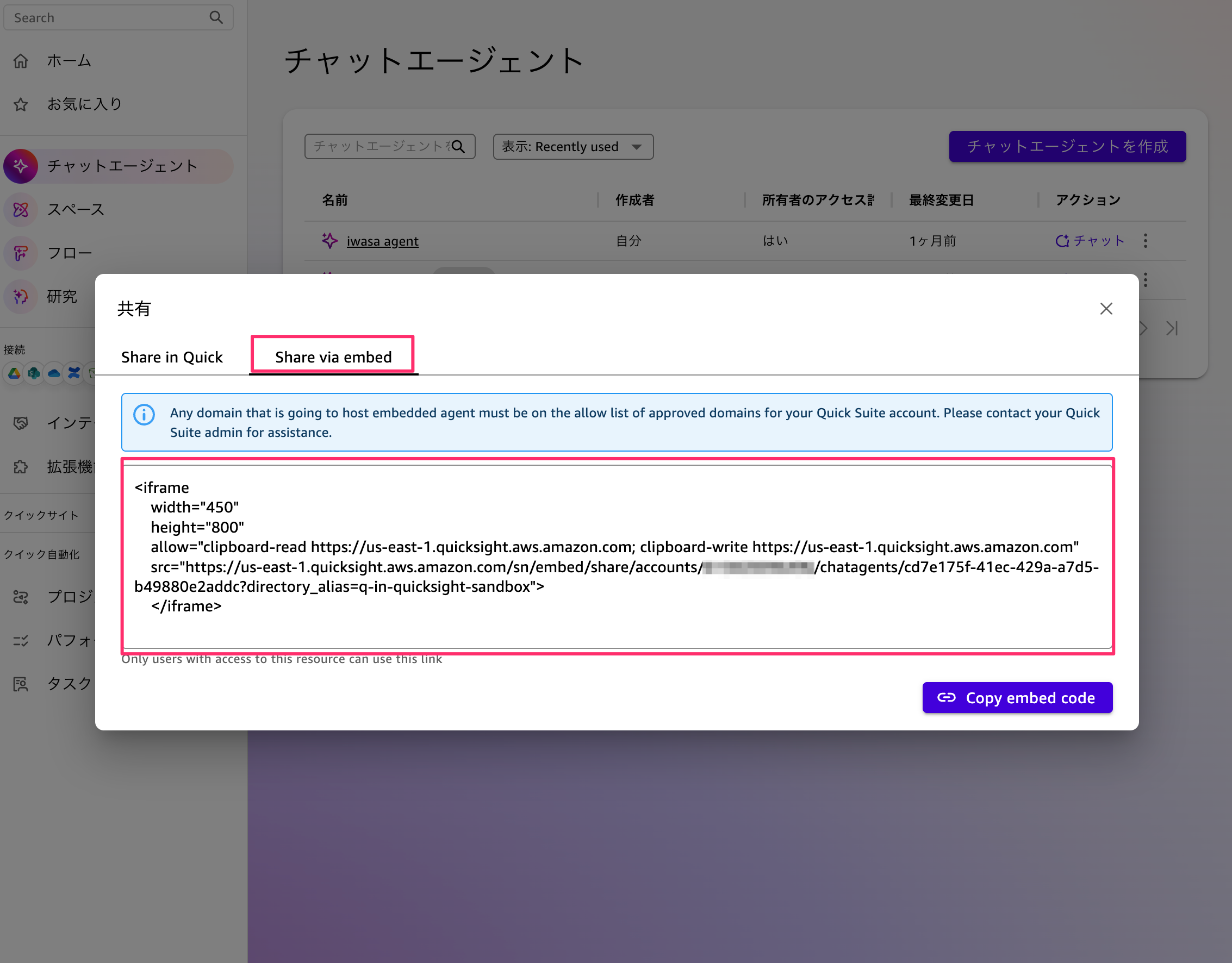This screenshot has width=1232, height=963.
Task: Switch to the Share via embed tab
Action: click(333, 357)
